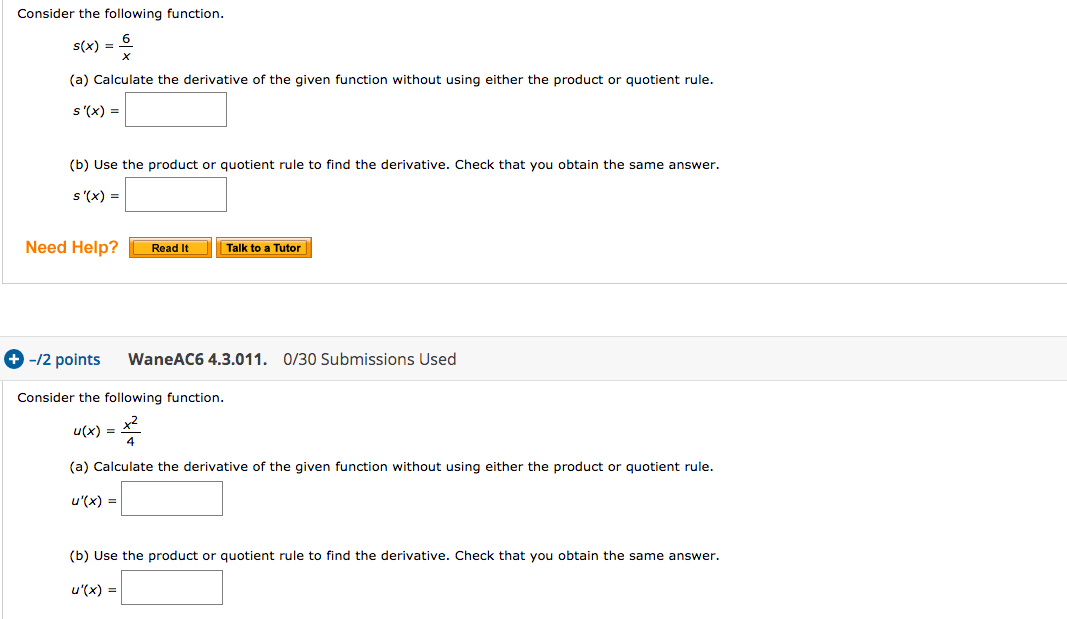The height and width of the screenshot is (619, 1067).
Task: Click the gray question header bar
Action: pos(534,358)
